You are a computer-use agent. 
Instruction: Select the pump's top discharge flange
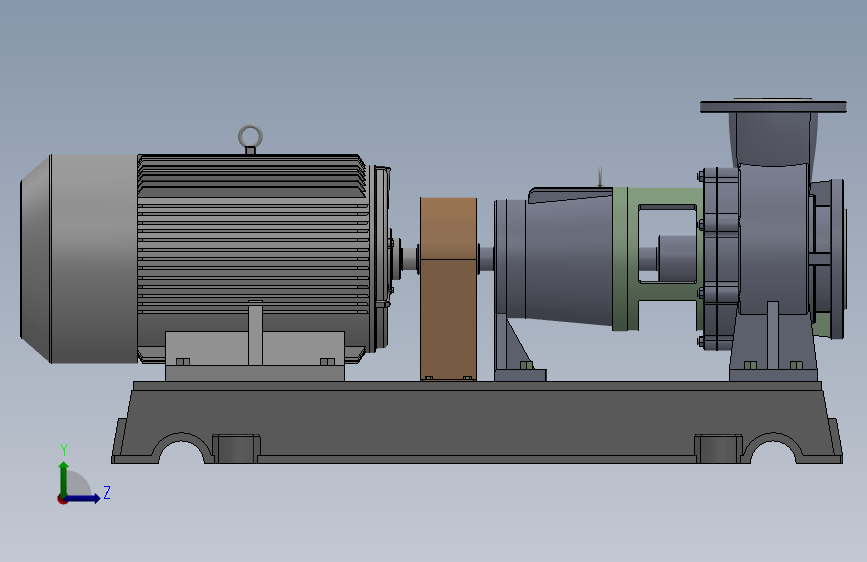(x=773, y=106)
